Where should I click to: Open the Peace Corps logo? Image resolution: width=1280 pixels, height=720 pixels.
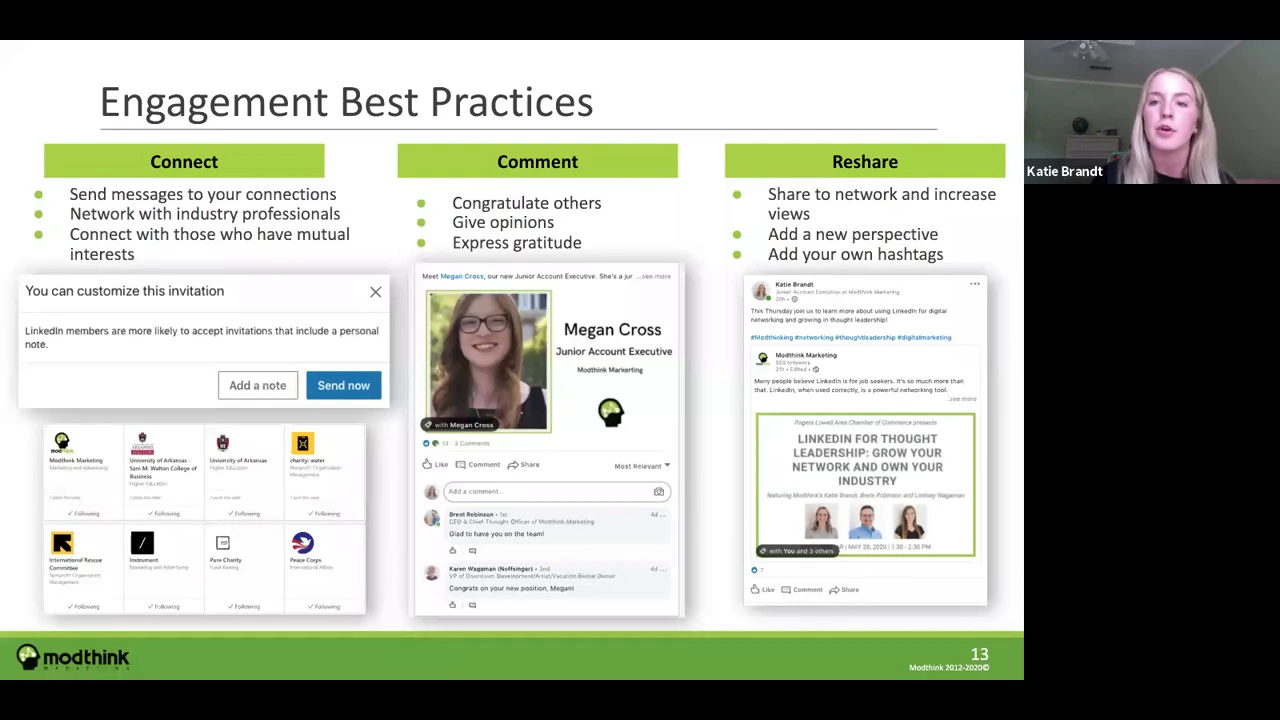pos(302,543)
